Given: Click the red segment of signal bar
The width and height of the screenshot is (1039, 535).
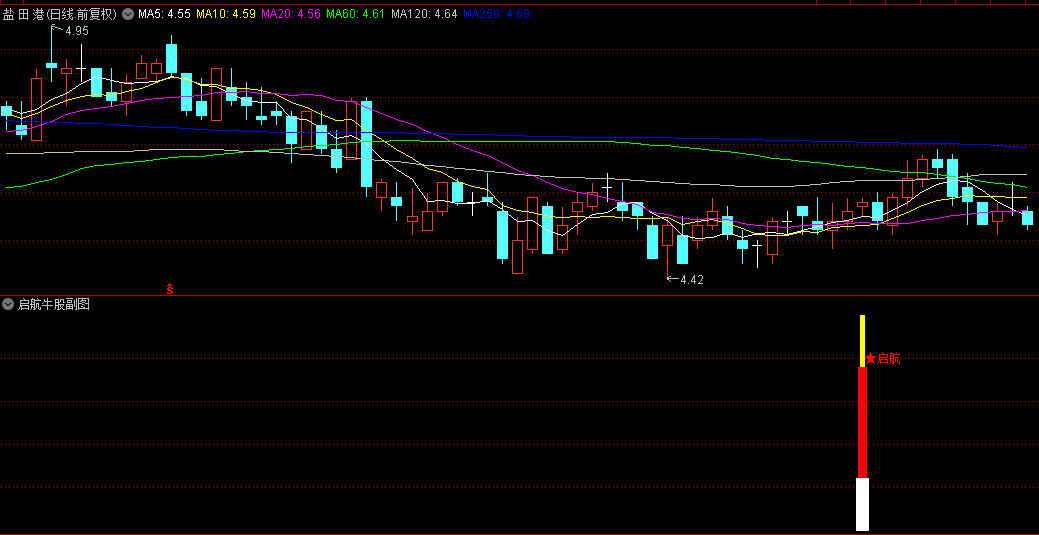Looking at the screenshot, I should coord(862,423).
